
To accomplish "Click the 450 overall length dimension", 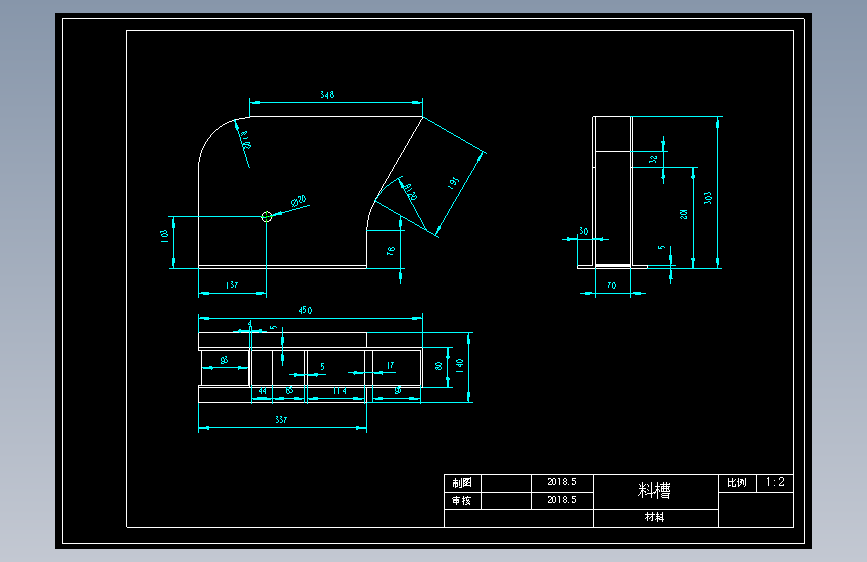I will (305, 310).
